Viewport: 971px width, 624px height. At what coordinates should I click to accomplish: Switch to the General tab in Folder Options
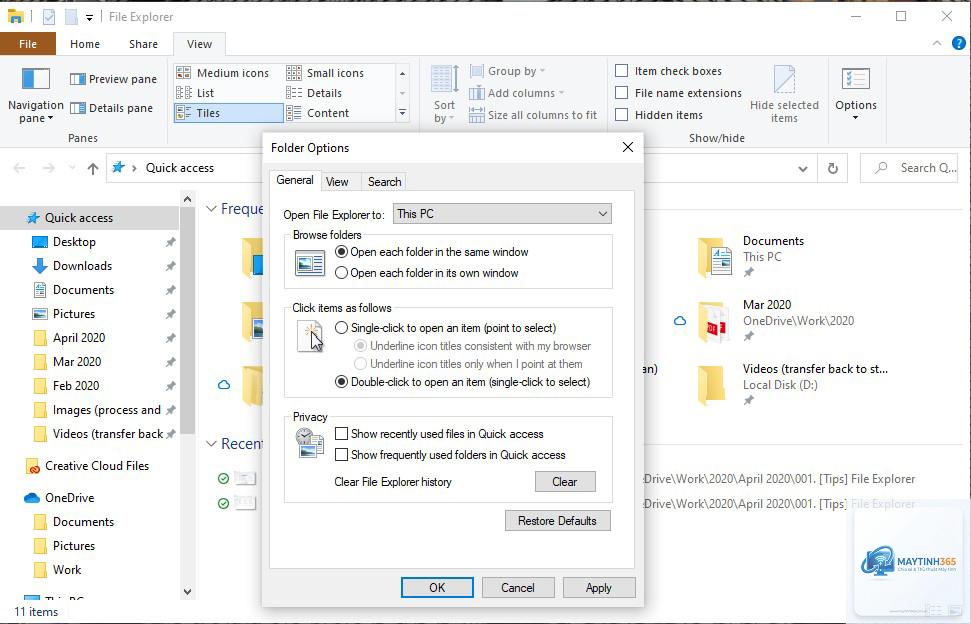point(295,180)
